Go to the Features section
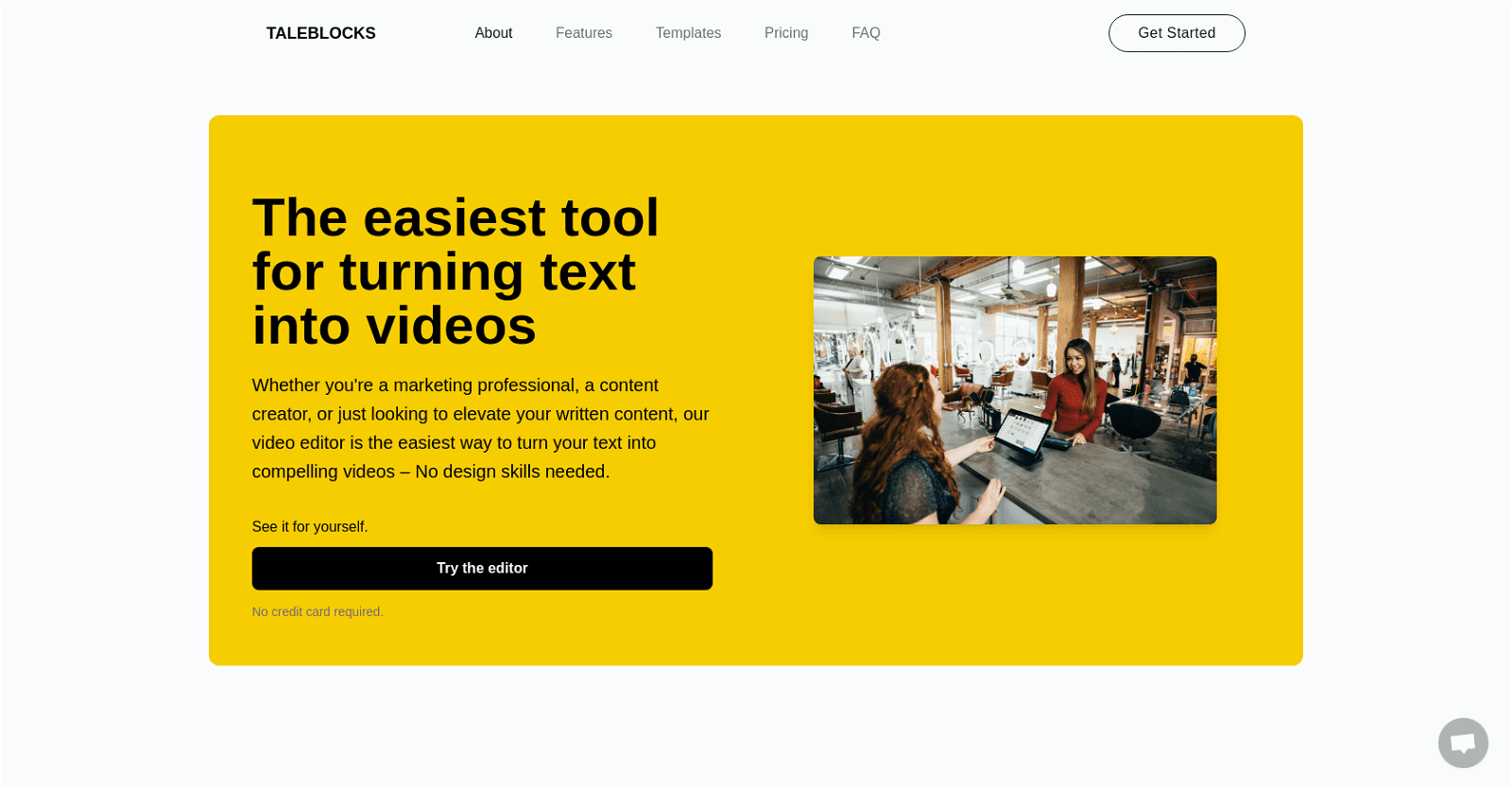Screen dimensions: 1512x788 click(584, 33)
